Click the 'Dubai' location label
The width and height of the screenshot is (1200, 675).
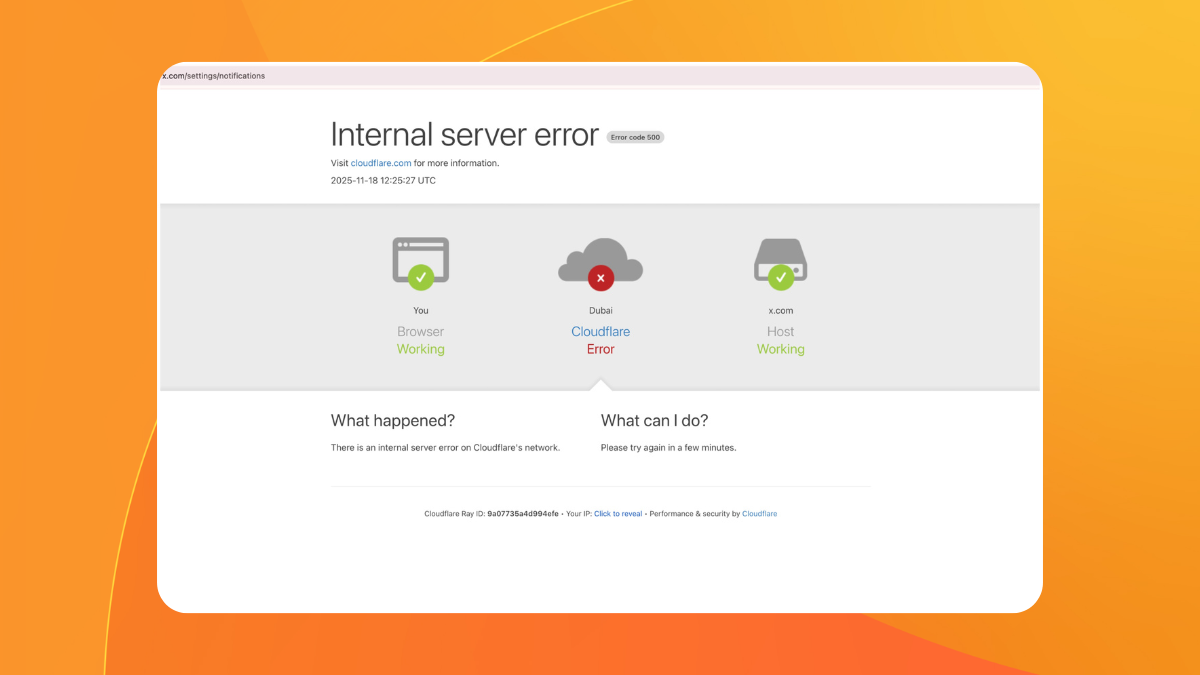pos(600,310)
